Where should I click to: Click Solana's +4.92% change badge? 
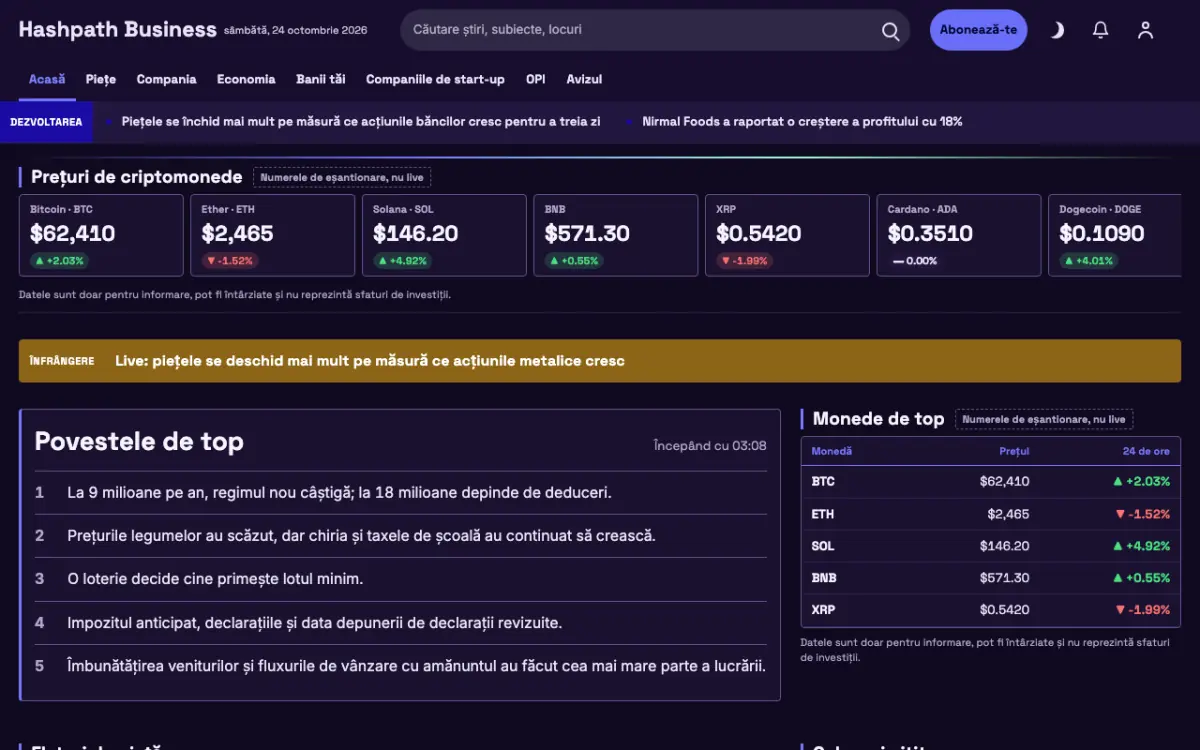[403, 261]
